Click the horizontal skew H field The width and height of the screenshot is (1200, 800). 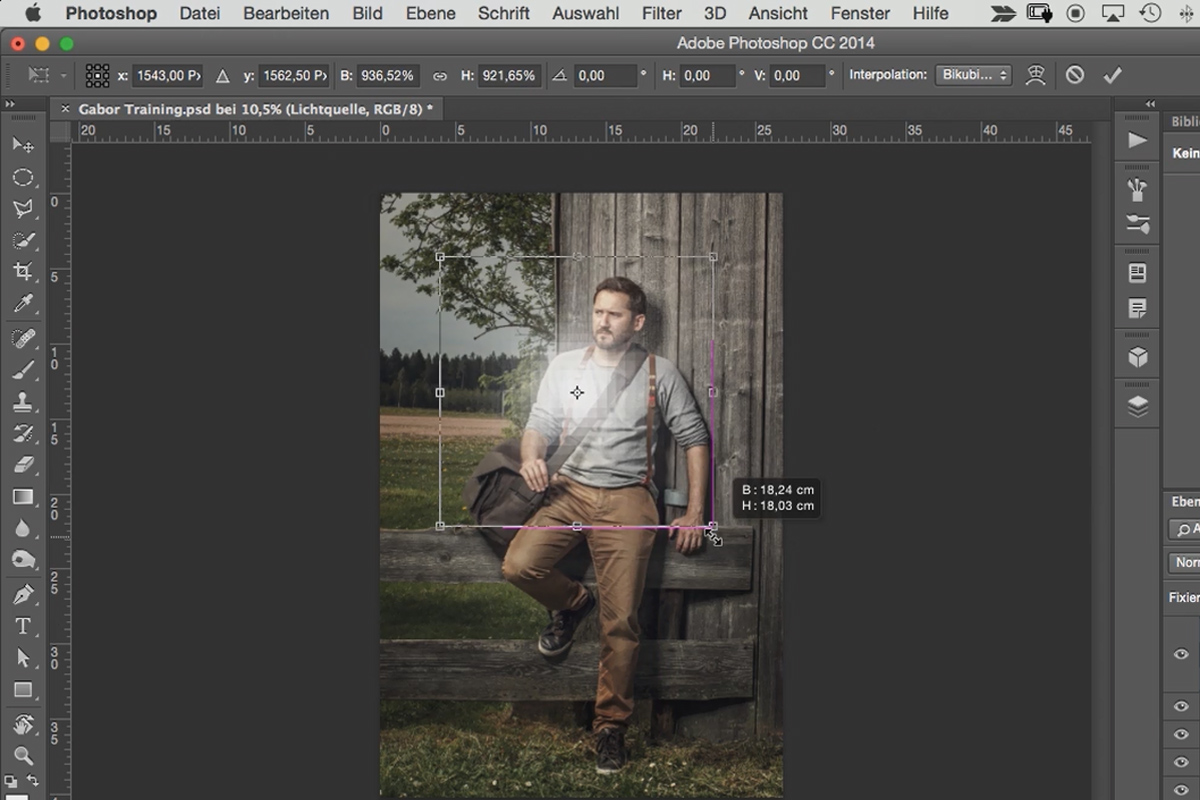pos(709,75)
